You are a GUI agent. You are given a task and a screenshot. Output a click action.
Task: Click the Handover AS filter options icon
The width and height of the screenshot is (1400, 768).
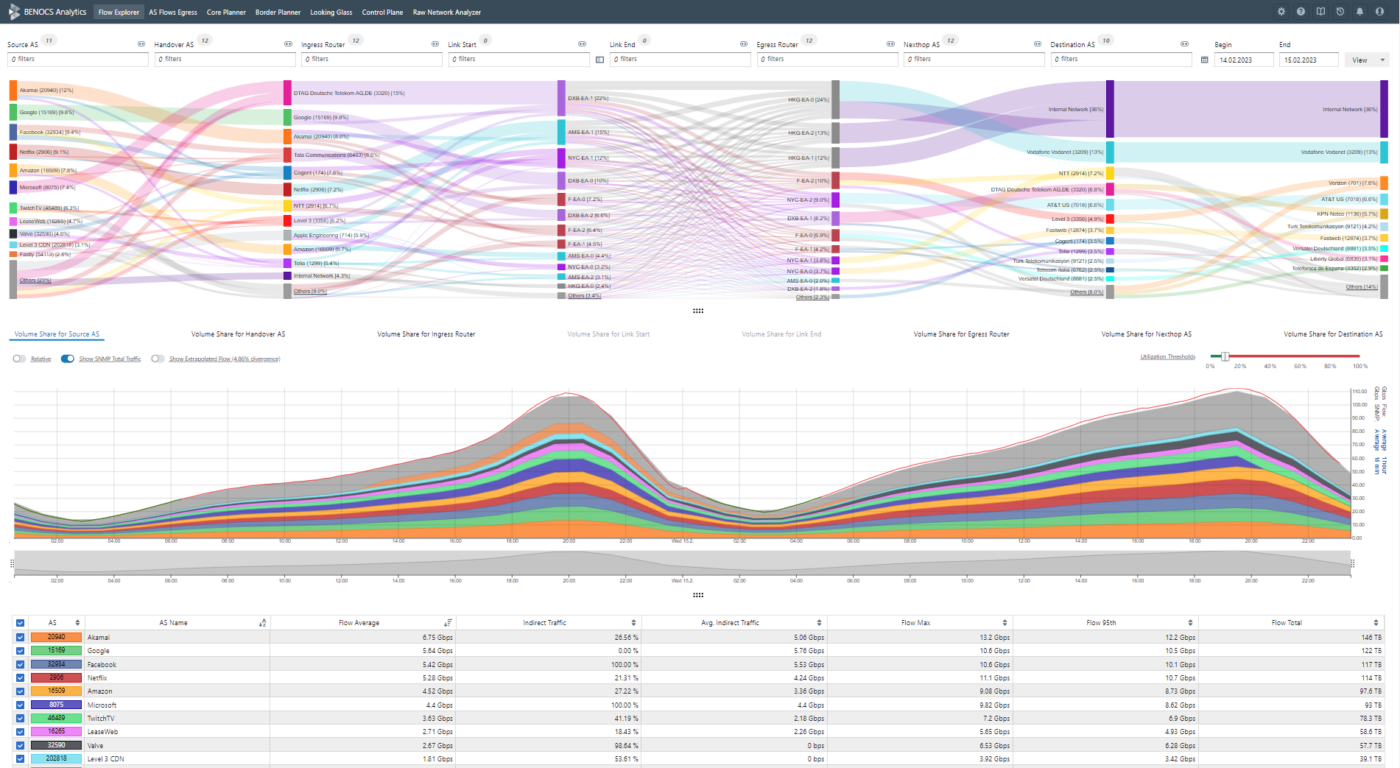click(x=288, y=44)
